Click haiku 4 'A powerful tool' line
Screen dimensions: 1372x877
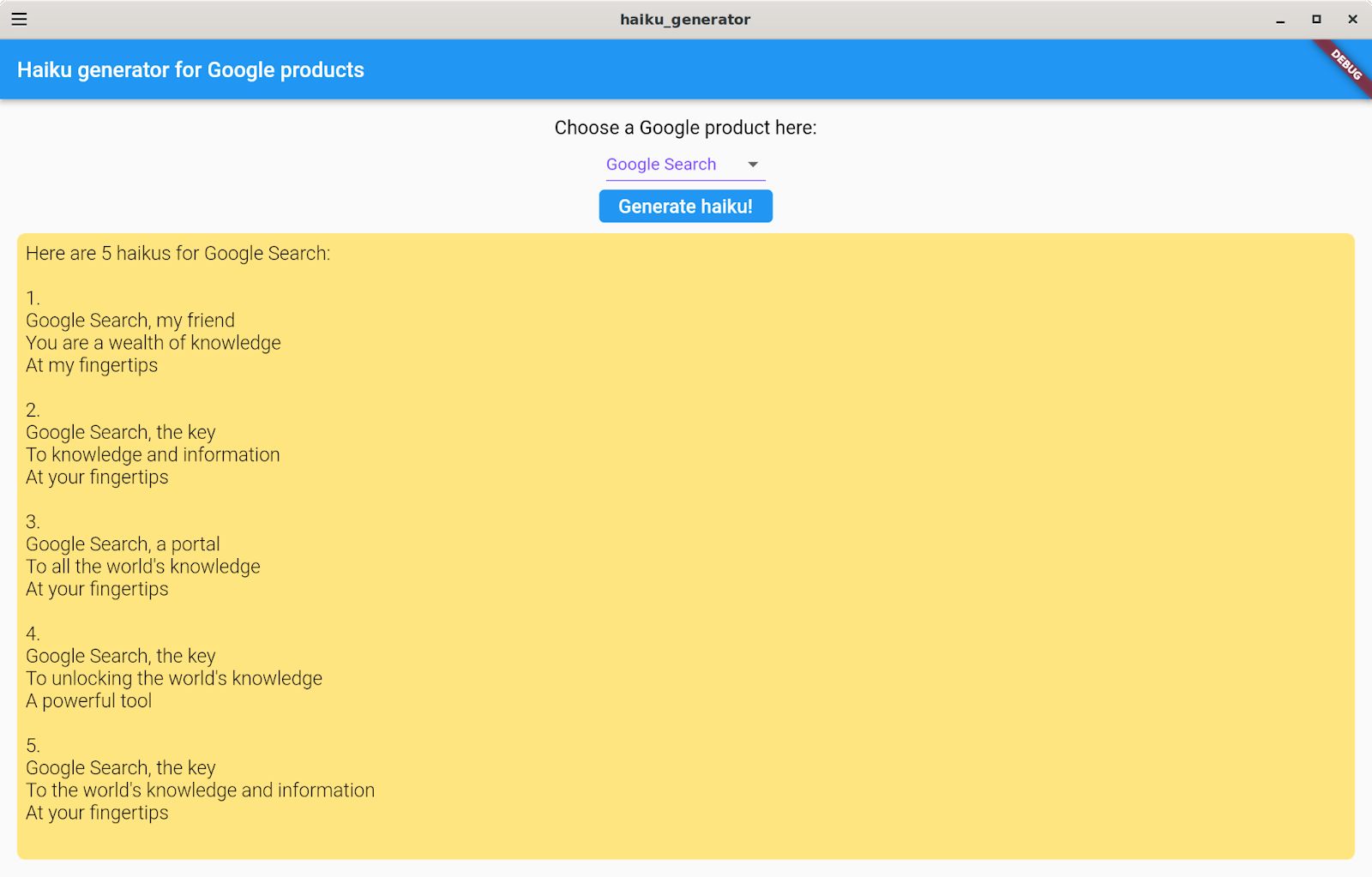click(x=88, y=700)
